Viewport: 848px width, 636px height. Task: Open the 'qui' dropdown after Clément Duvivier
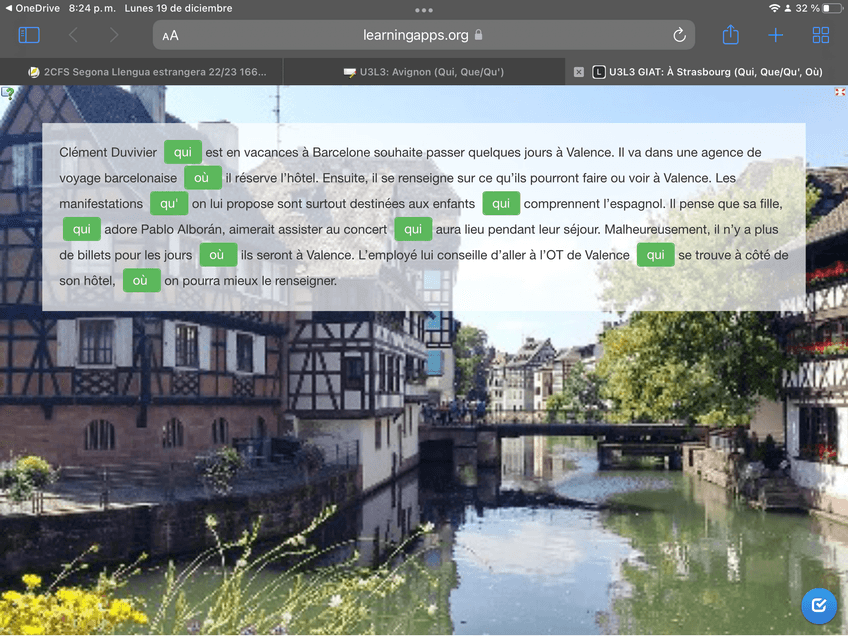point(182,152)
